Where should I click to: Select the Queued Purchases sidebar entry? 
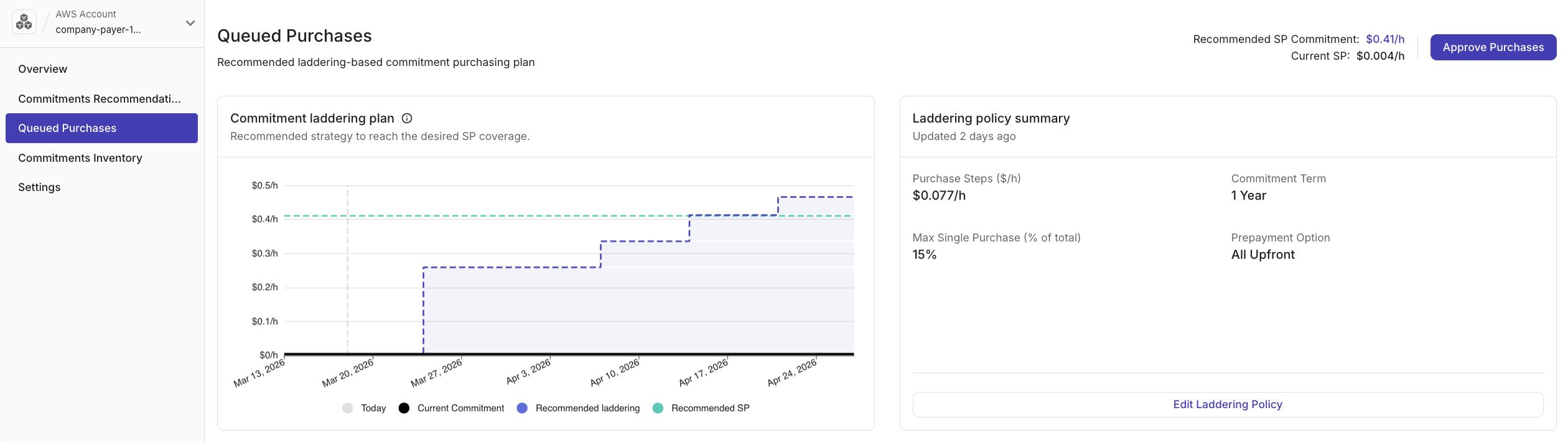coord(67,128)
